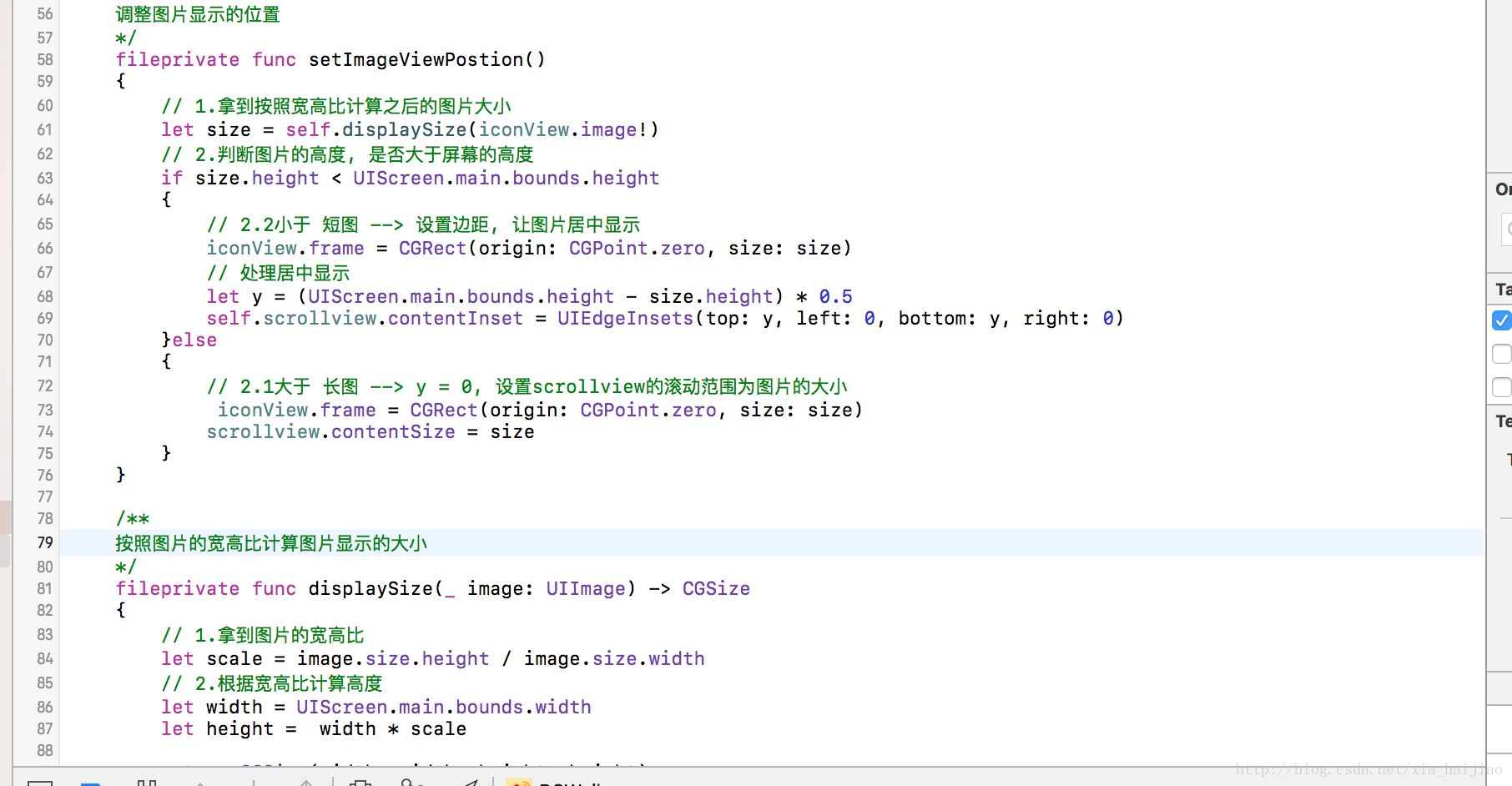Click 'displaySize' call on line 61
The height and width of the screenshot is (786, 1512).
pyautogui.click(x=405, y=129)
